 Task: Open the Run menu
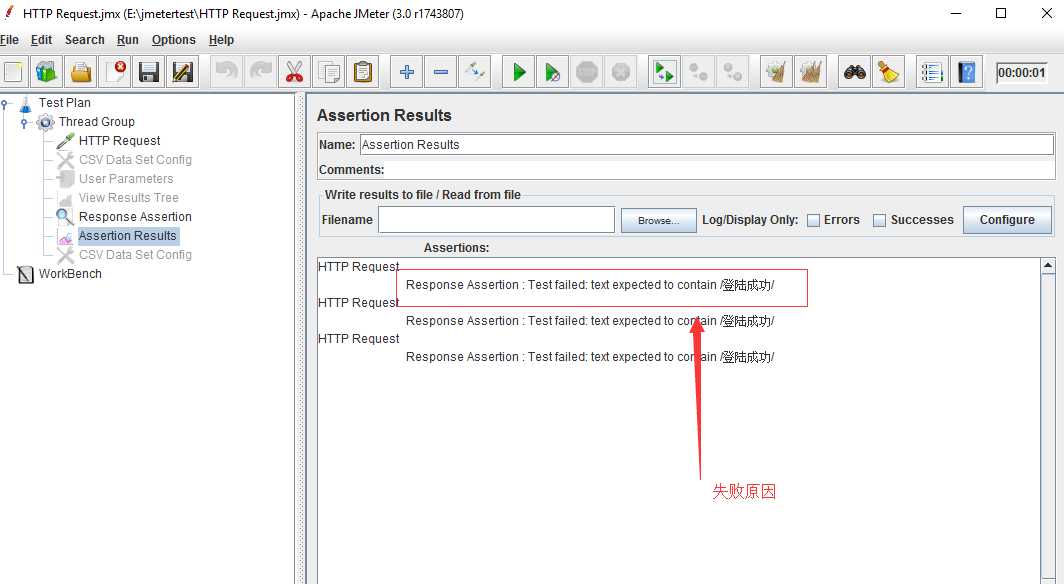pos(128,40)
